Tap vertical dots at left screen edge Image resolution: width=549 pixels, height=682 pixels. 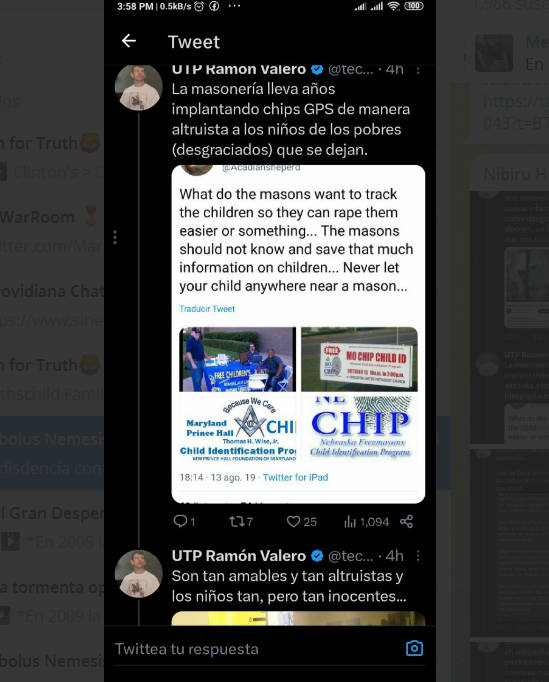coord(115,237)
